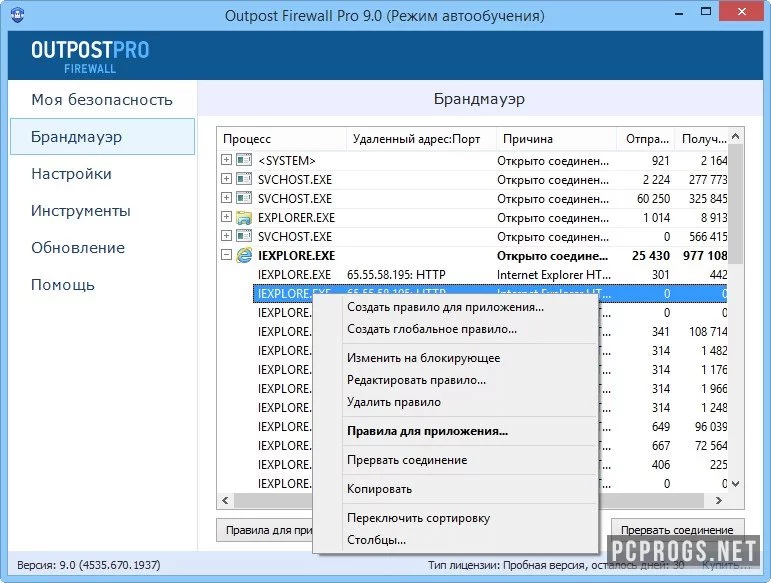
Task: Click the 25 430 total sent value
Action: click(651, 256)
